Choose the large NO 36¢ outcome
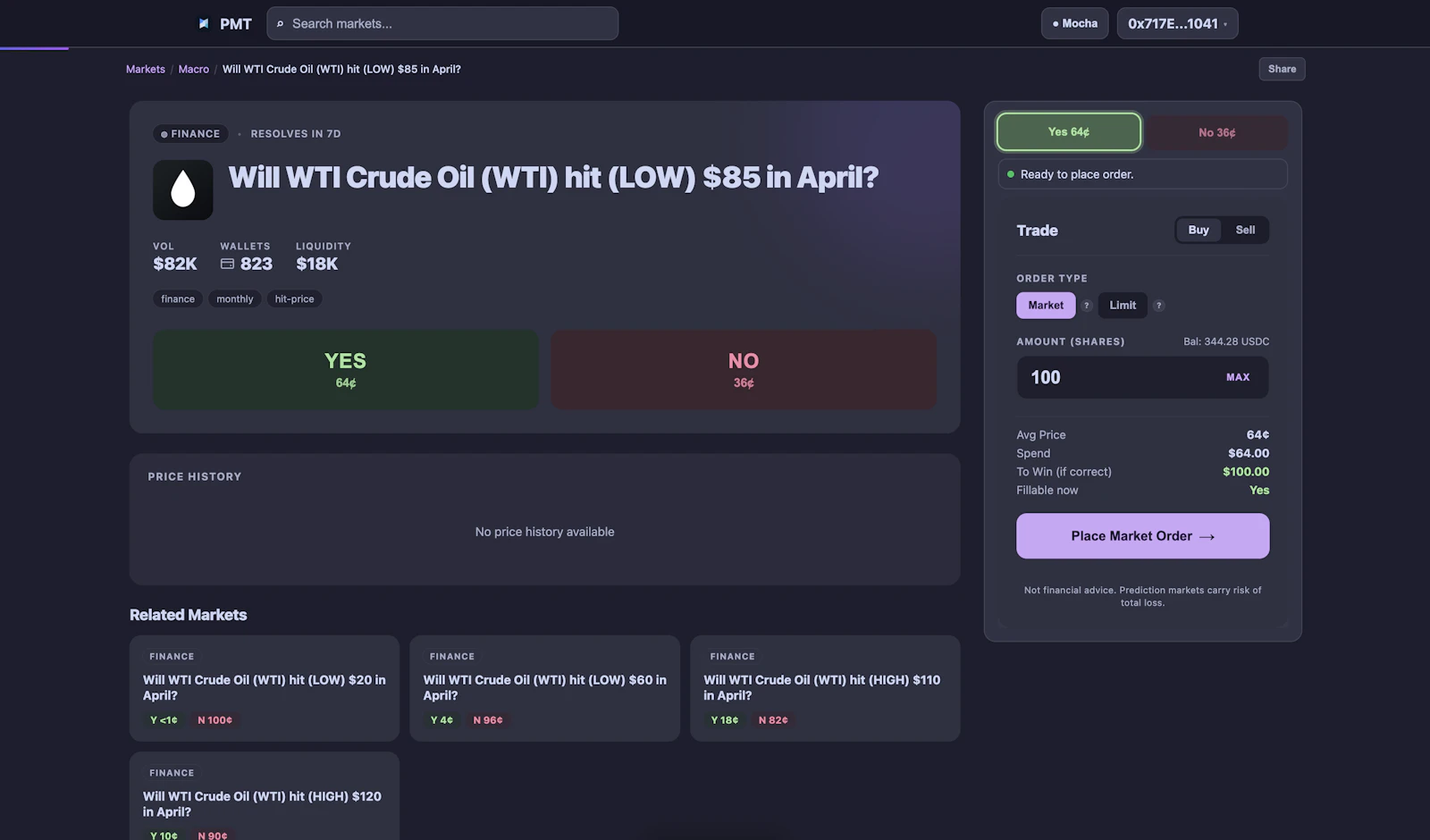Viewport: 1430px width, 840px height. click(744, 370)
